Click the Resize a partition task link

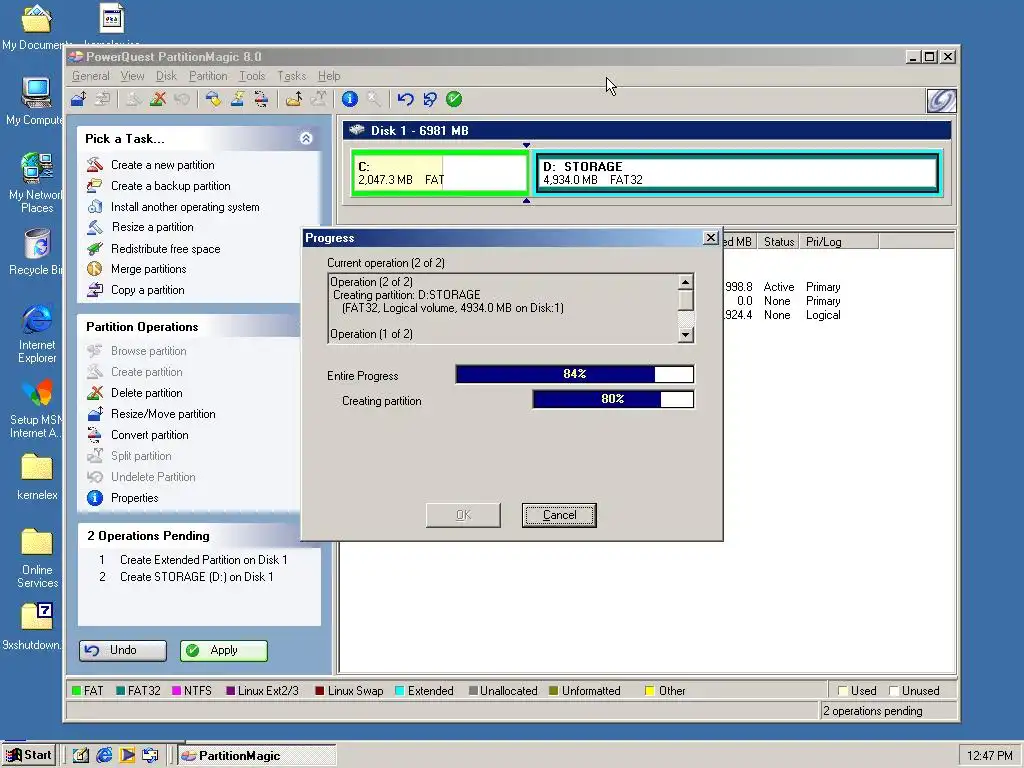pos(152,227)
